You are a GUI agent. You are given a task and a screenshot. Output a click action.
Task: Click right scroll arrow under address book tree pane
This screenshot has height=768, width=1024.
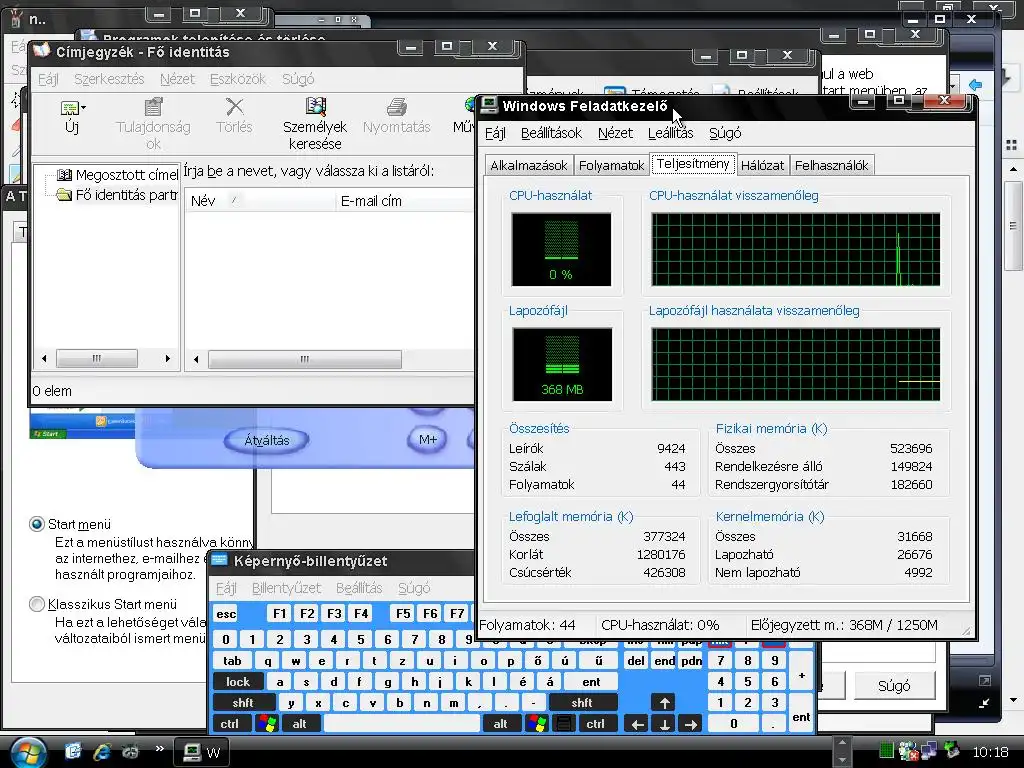[x=167, y=359]
